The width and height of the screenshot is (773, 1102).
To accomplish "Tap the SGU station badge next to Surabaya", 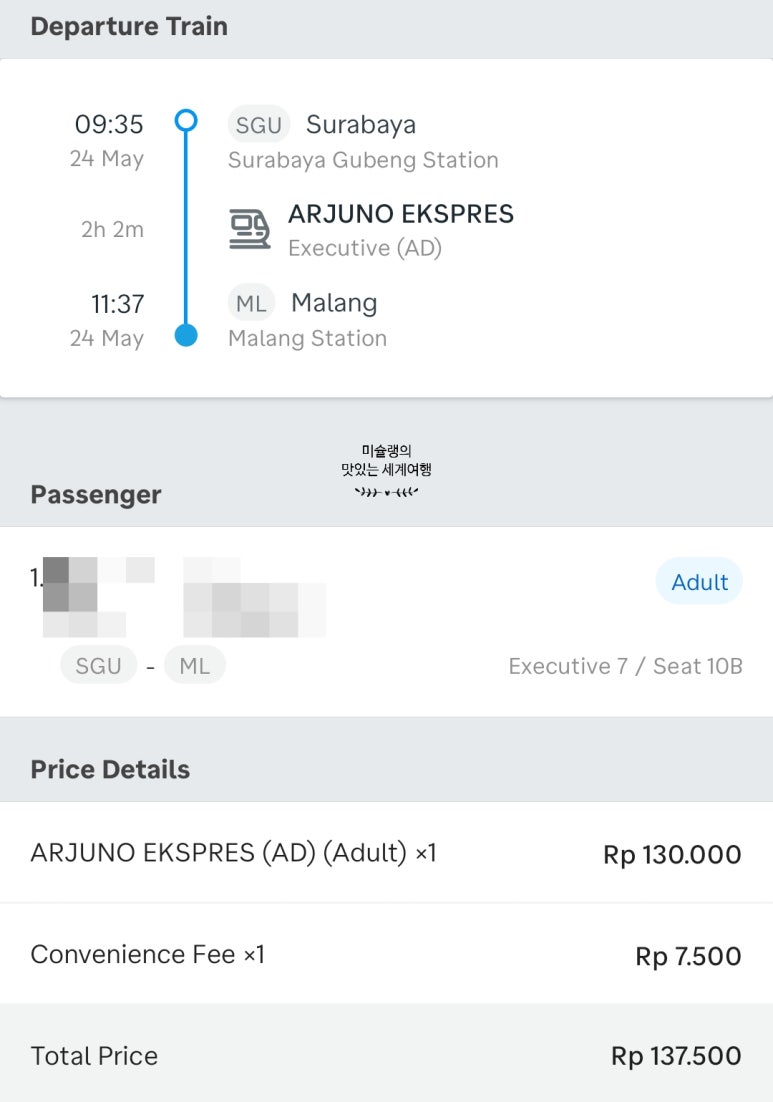I will pos(259,124).
